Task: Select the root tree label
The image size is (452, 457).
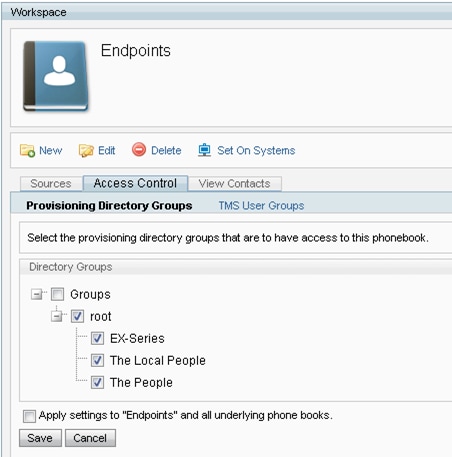Action: (101, 316)
